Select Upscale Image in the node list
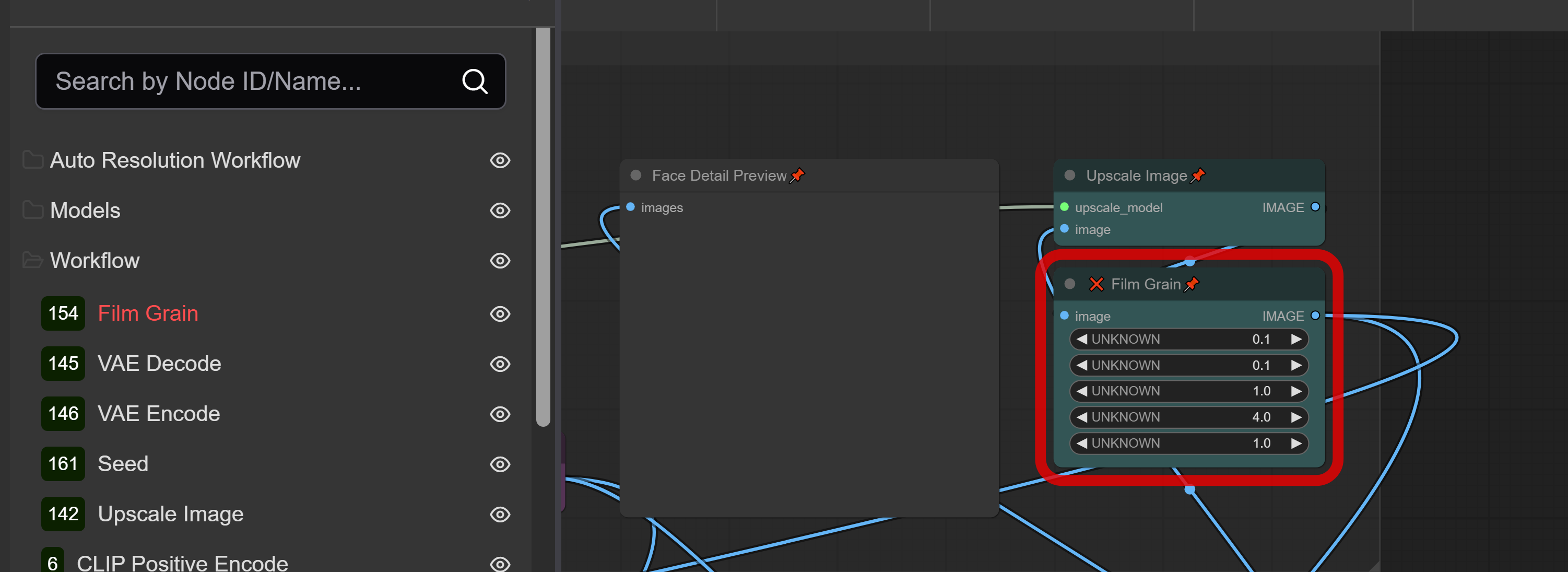The width and height of the screenshot is (1568, 572). click(170, 513)
